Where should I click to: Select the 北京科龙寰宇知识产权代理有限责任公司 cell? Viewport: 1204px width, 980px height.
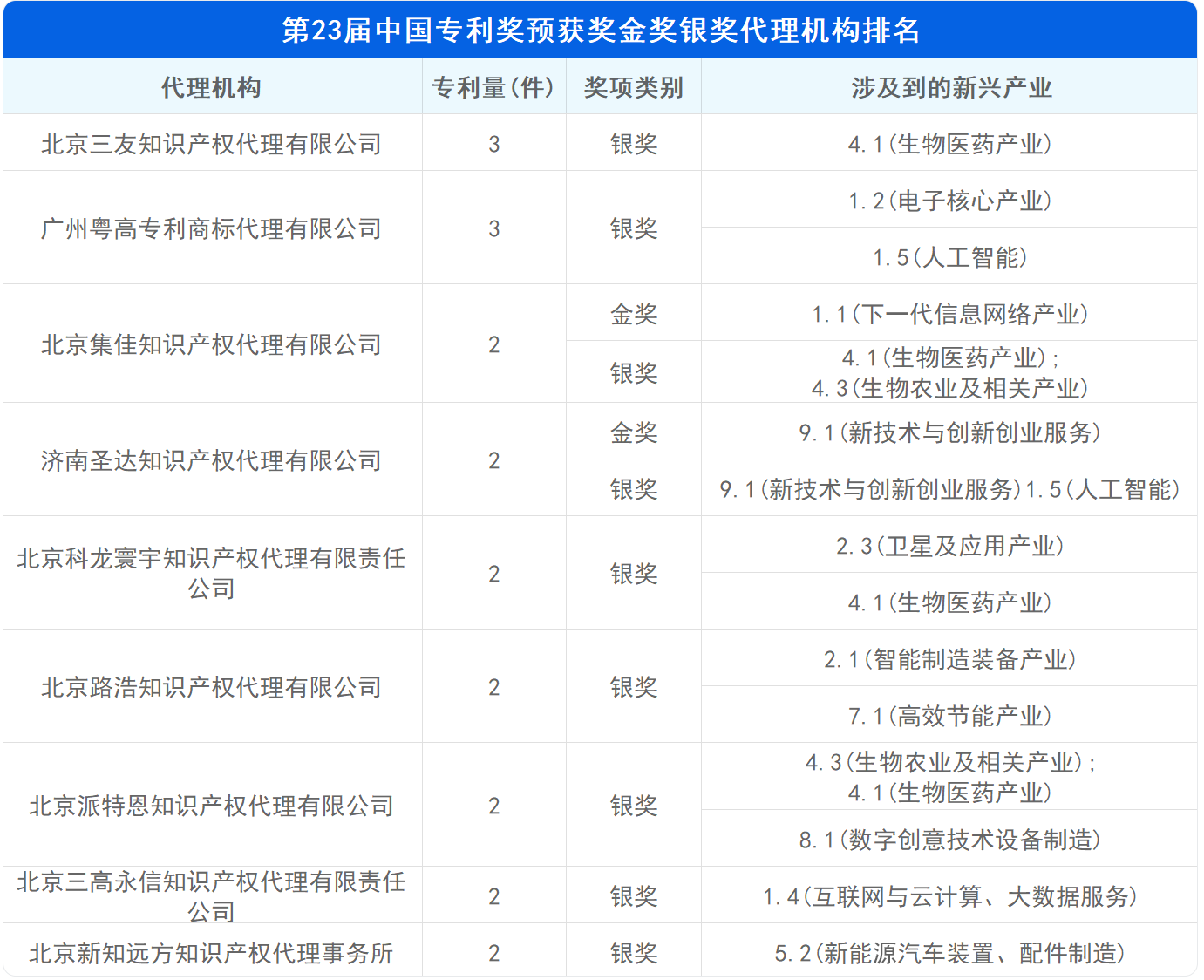[212, 573]
